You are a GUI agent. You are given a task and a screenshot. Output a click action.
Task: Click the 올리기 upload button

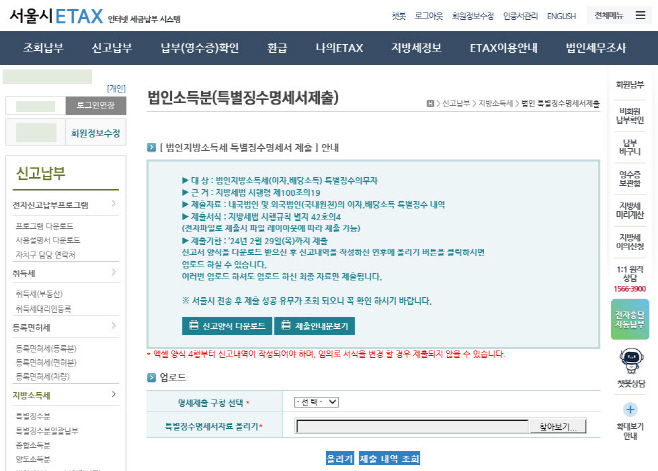pyautogui.click(x=340, y=458)
